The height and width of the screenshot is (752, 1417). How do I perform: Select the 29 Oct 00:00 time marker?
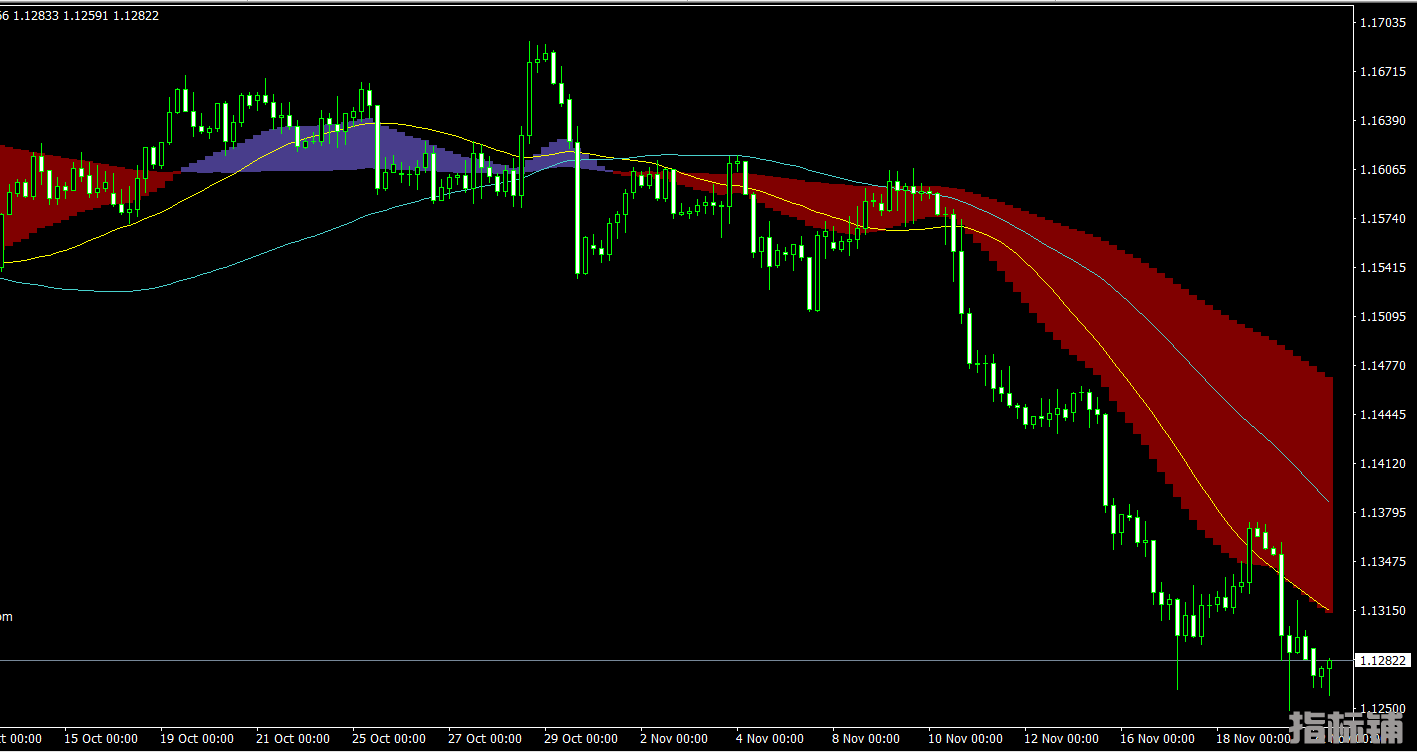click(581, 739)
